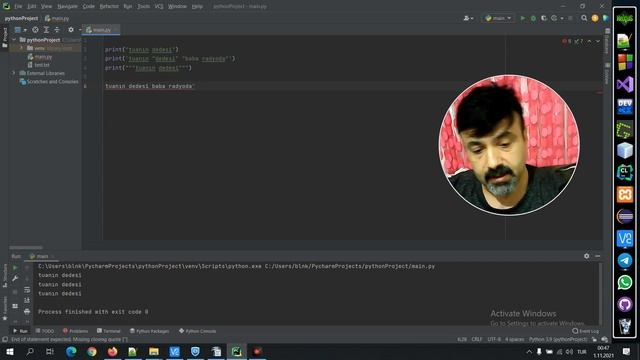The width and height of the screenshot is (640, 360).
Task: Hide the Run tool window with minus icon
Action: click(x=598, y=256)
